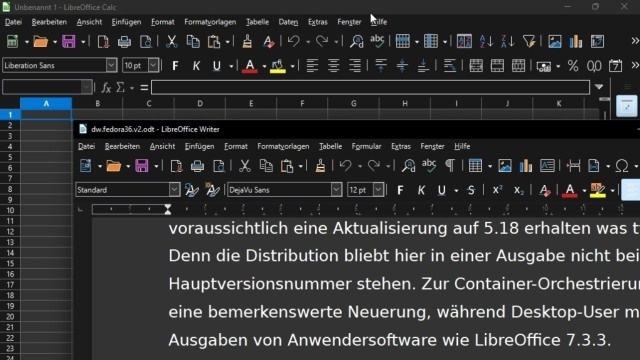This screenshot has height=360, width=640.
Task: Click the equals Formula button in Calc
Action: click(144, 87)
